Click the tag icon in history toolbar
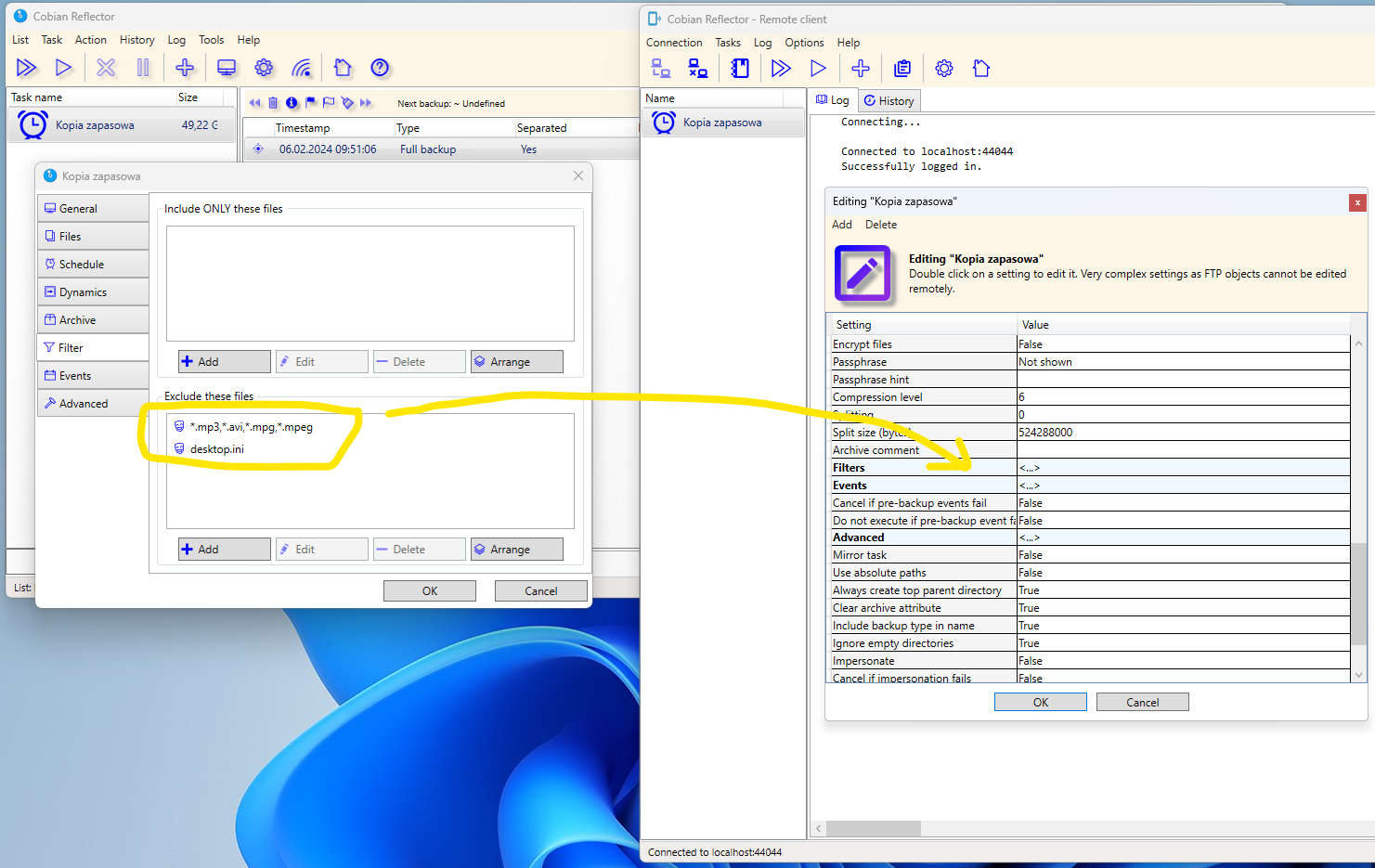The width and height of the screenshot is (1375, 868). [x=347, y=103]
